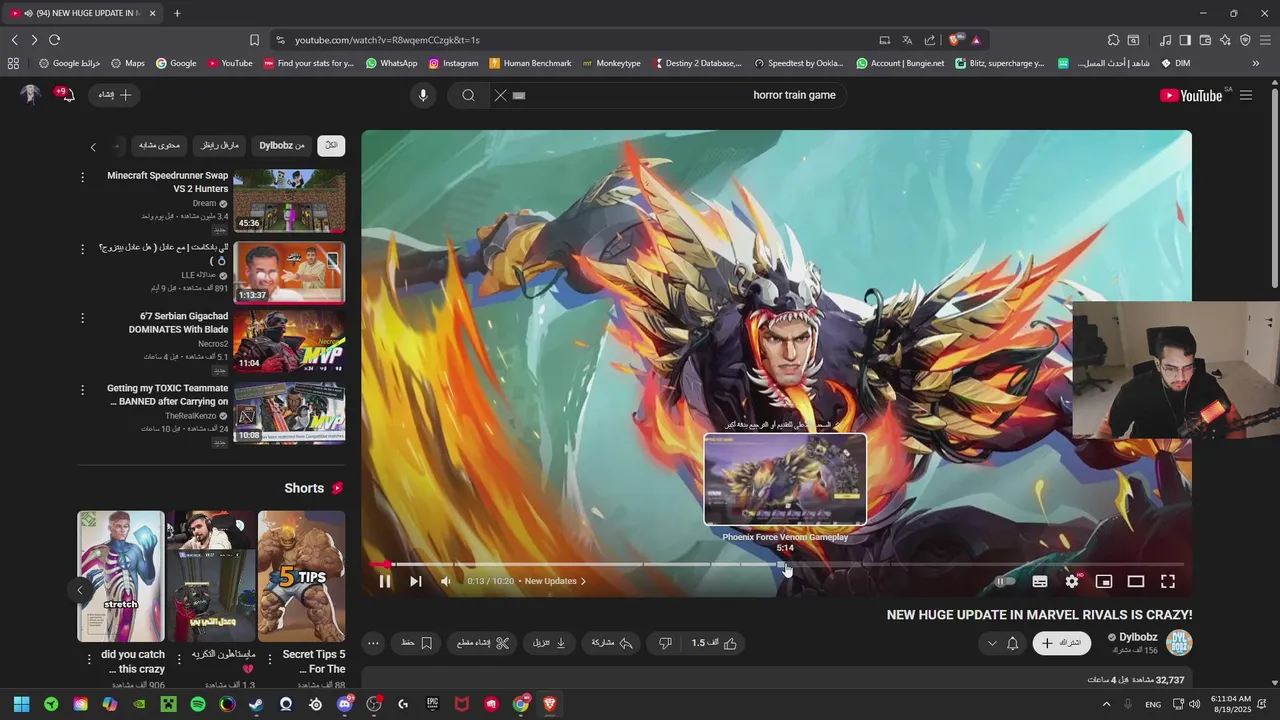The width and height of the screenshot is (1280, 720).
Task: Open the Brave Shields lion icon
Action: (x=956, y=40)
